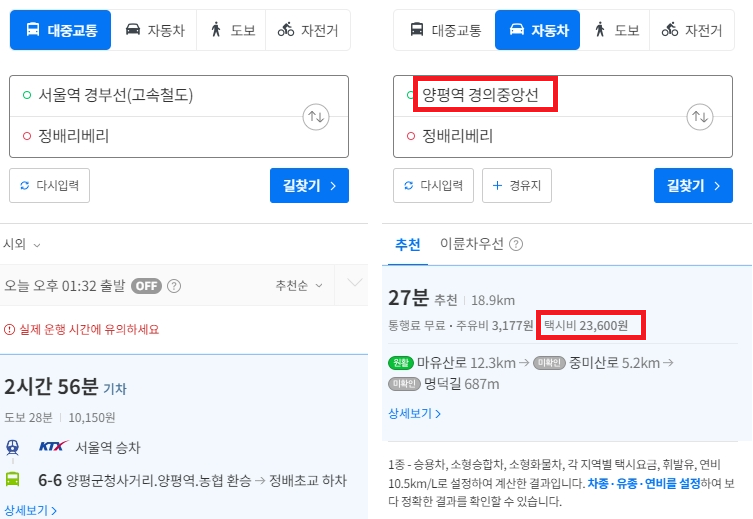The height and width of the screenshot is (519, 753).
Task: Add a waypoint with 경유지 button
Action: pyautogui.click(x=517, y=186)
